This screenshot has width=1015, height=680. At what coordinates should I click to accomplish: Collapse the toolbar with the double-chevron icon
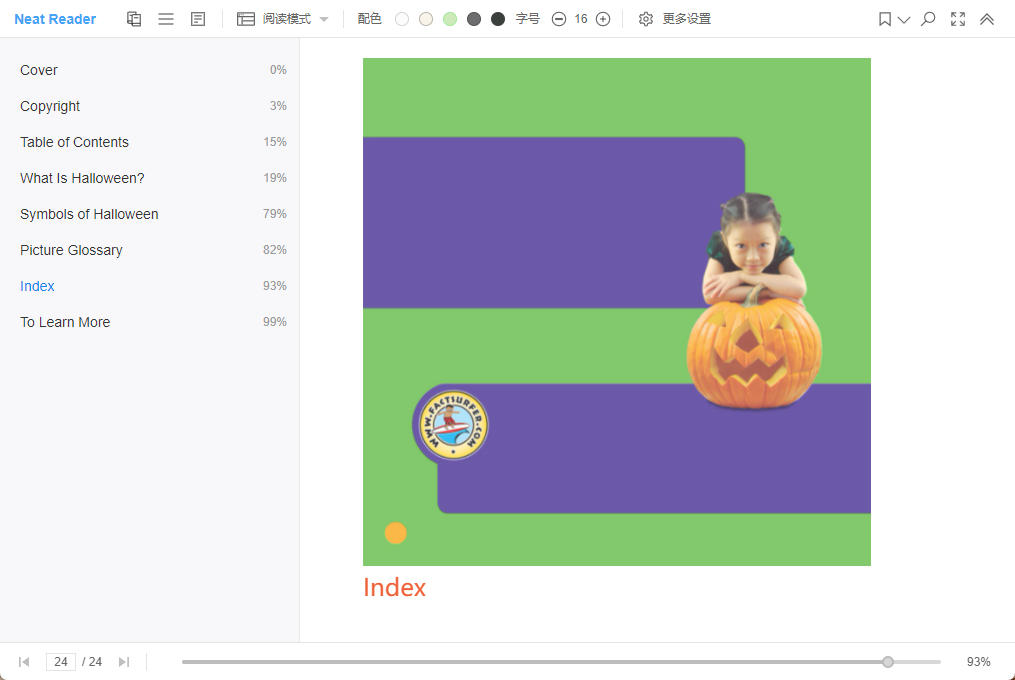[987, 18]
